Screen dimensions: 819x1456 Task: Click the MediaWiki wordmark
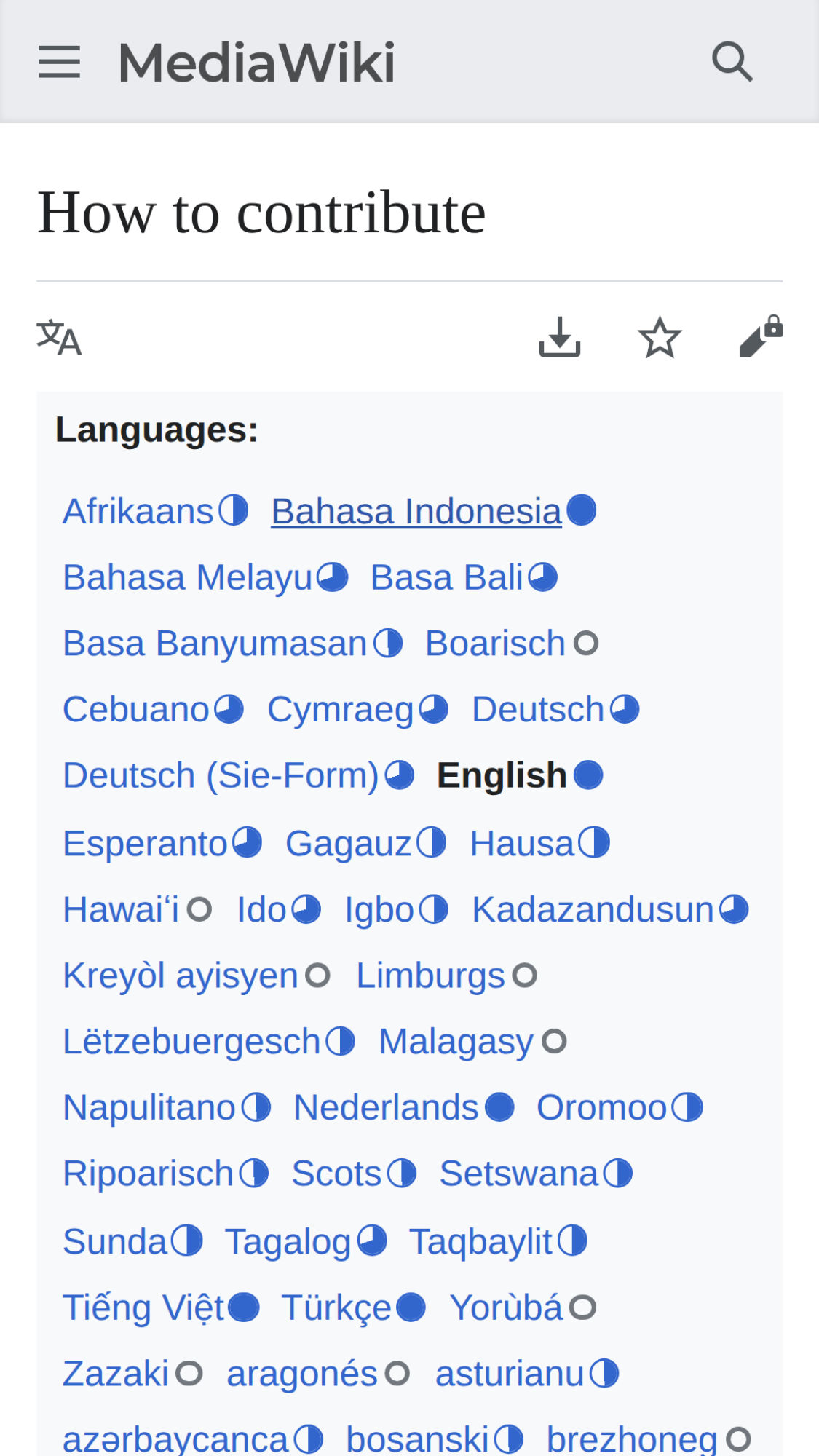(255, 62)
